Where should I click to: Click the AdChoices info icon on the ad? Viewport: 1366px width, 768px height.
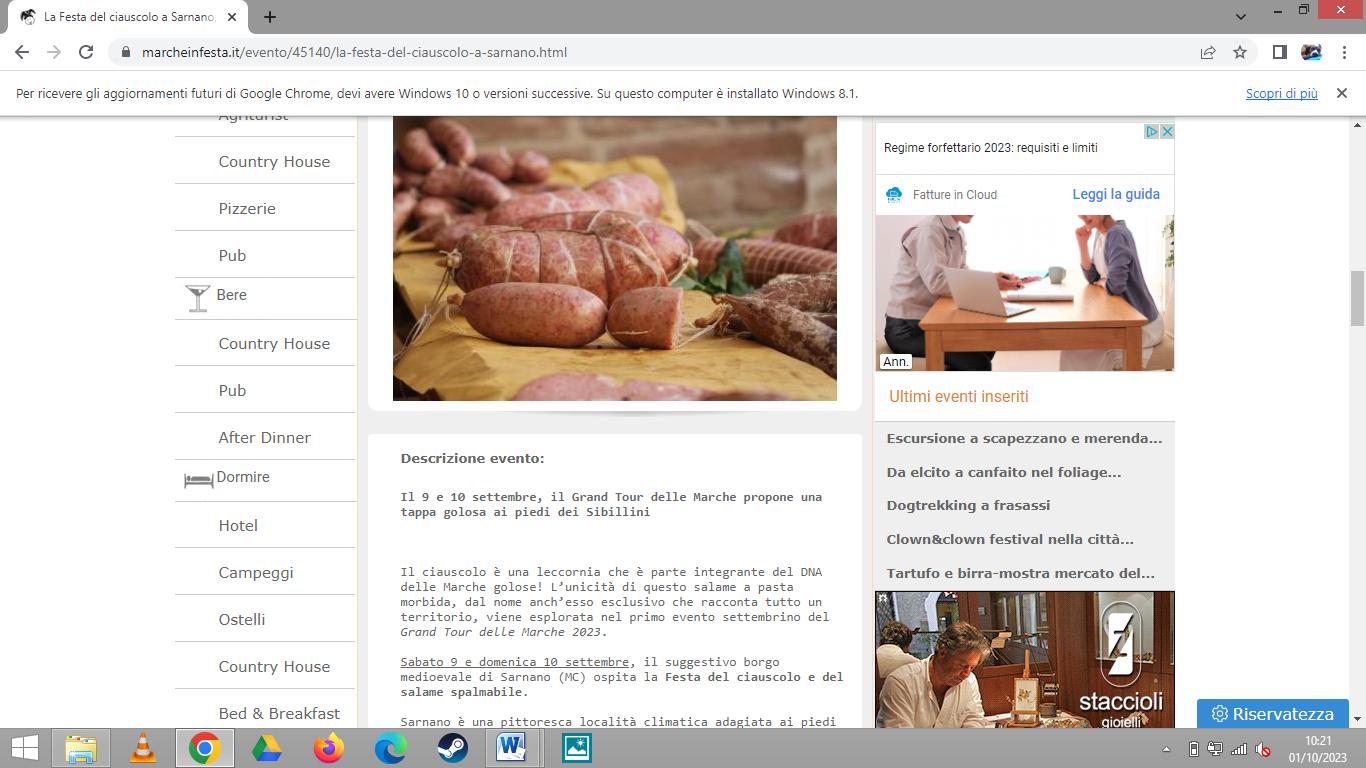(1152, 131)
